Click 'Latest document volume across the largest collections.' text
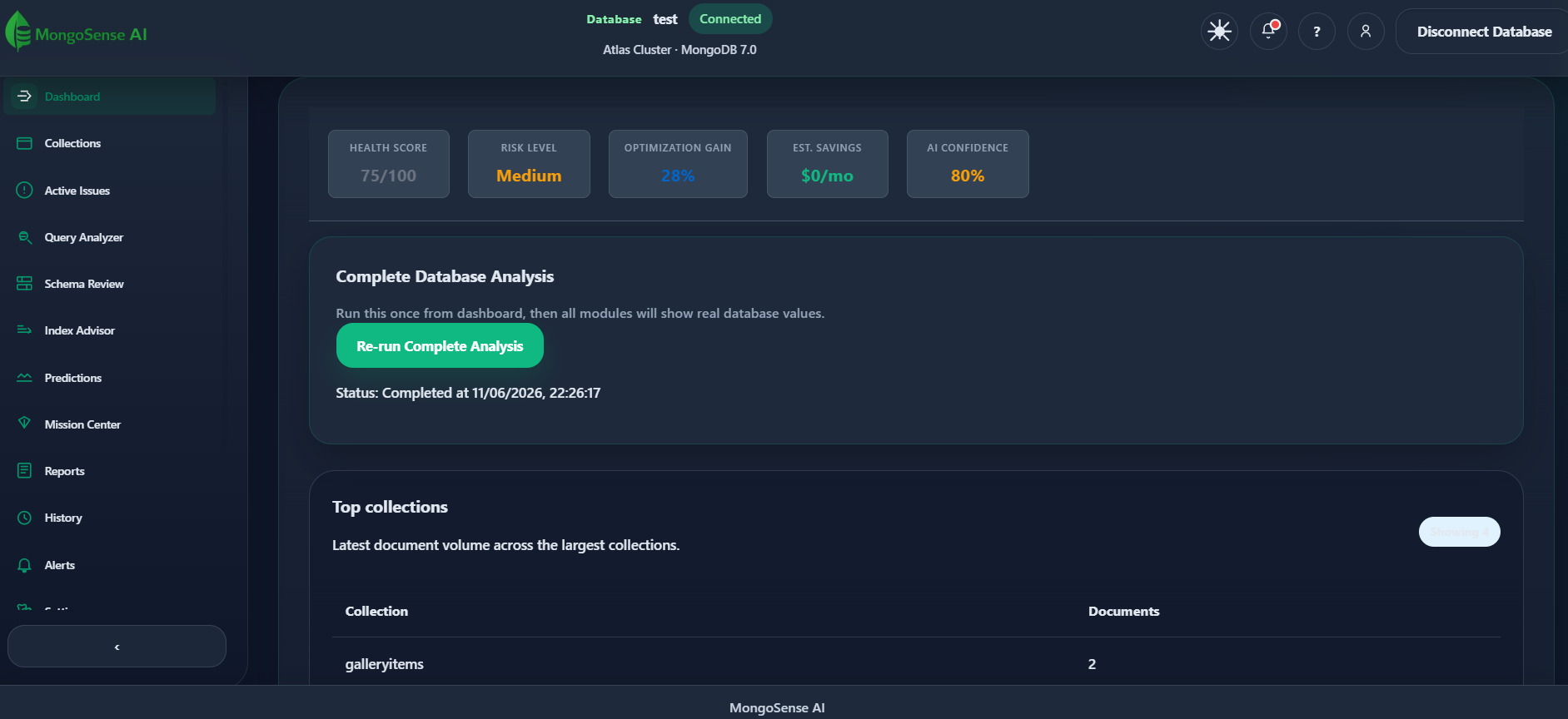Image resolution: width=1568 pixels, height=719 pixels. (x=505, y=545)
